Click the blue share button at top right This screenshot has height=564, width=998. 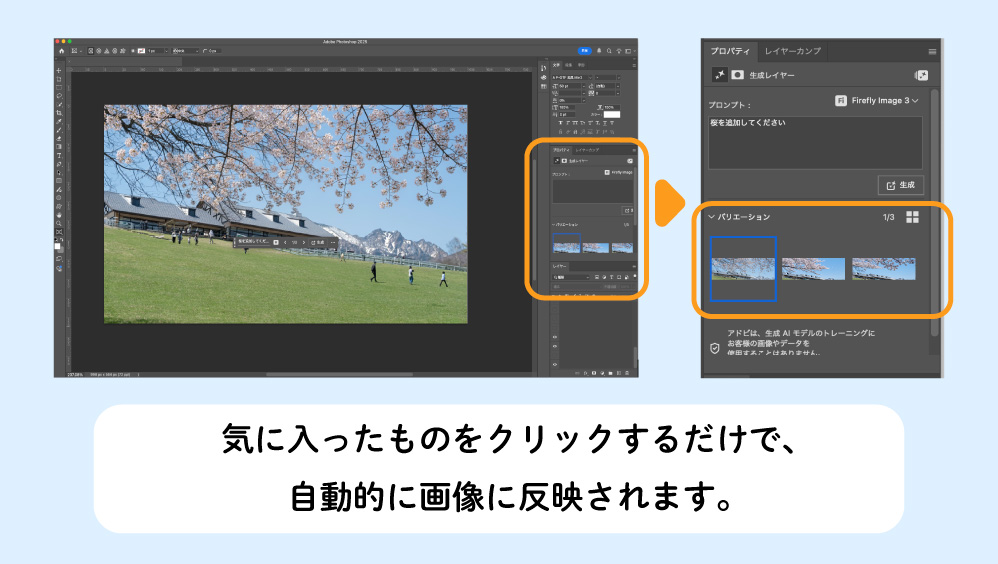click(x=585, y=50)
